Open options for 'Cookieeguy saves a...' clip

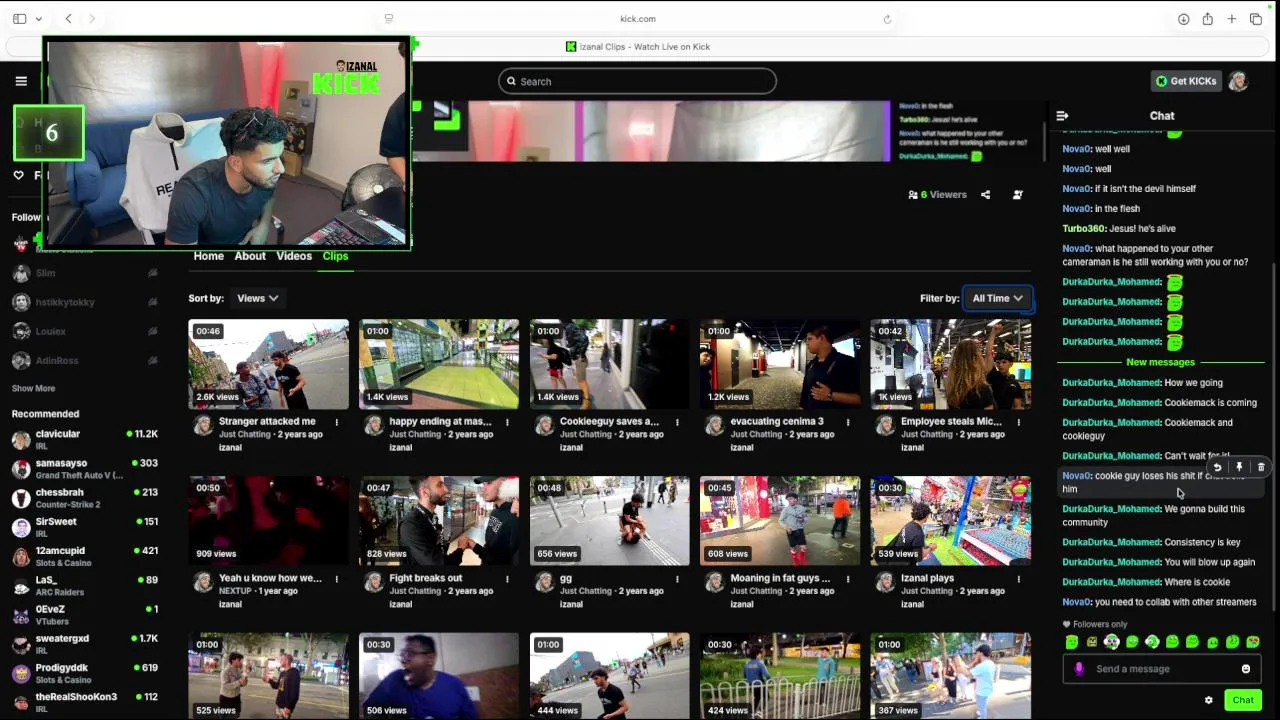point(677,422)
